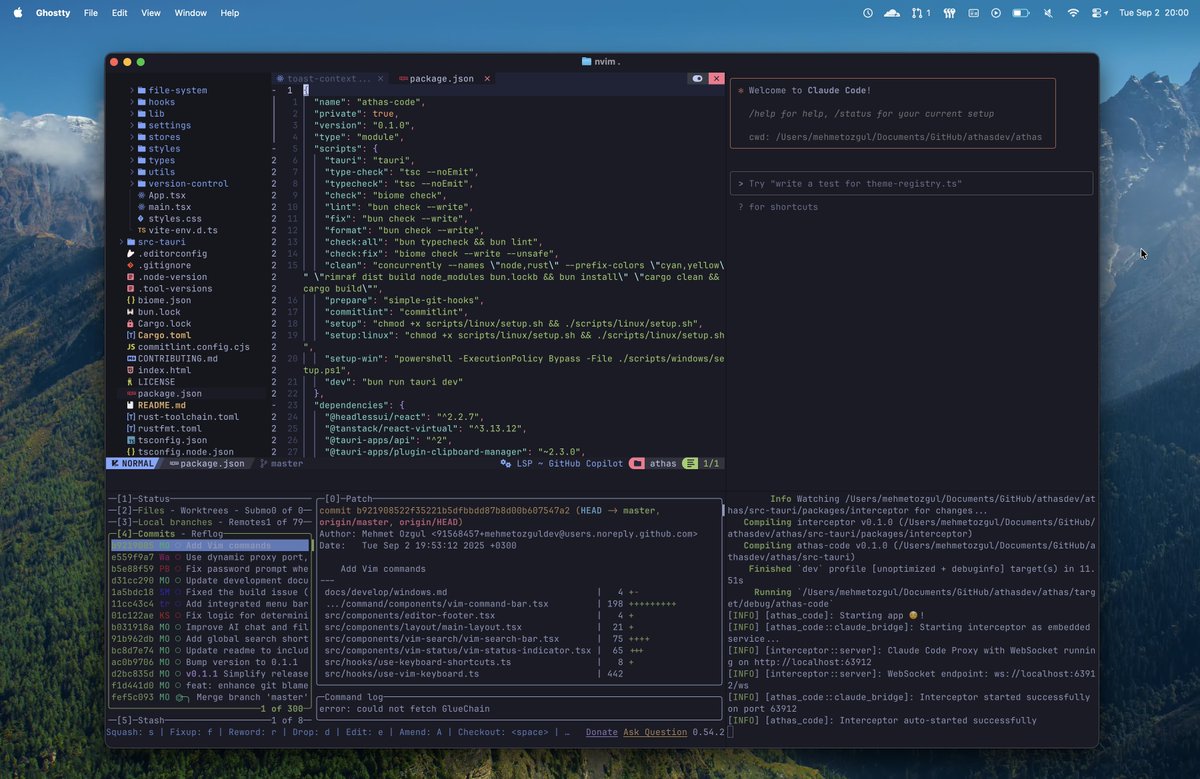
Task: Click the biome.json braces icon
Action: [131, 300]
